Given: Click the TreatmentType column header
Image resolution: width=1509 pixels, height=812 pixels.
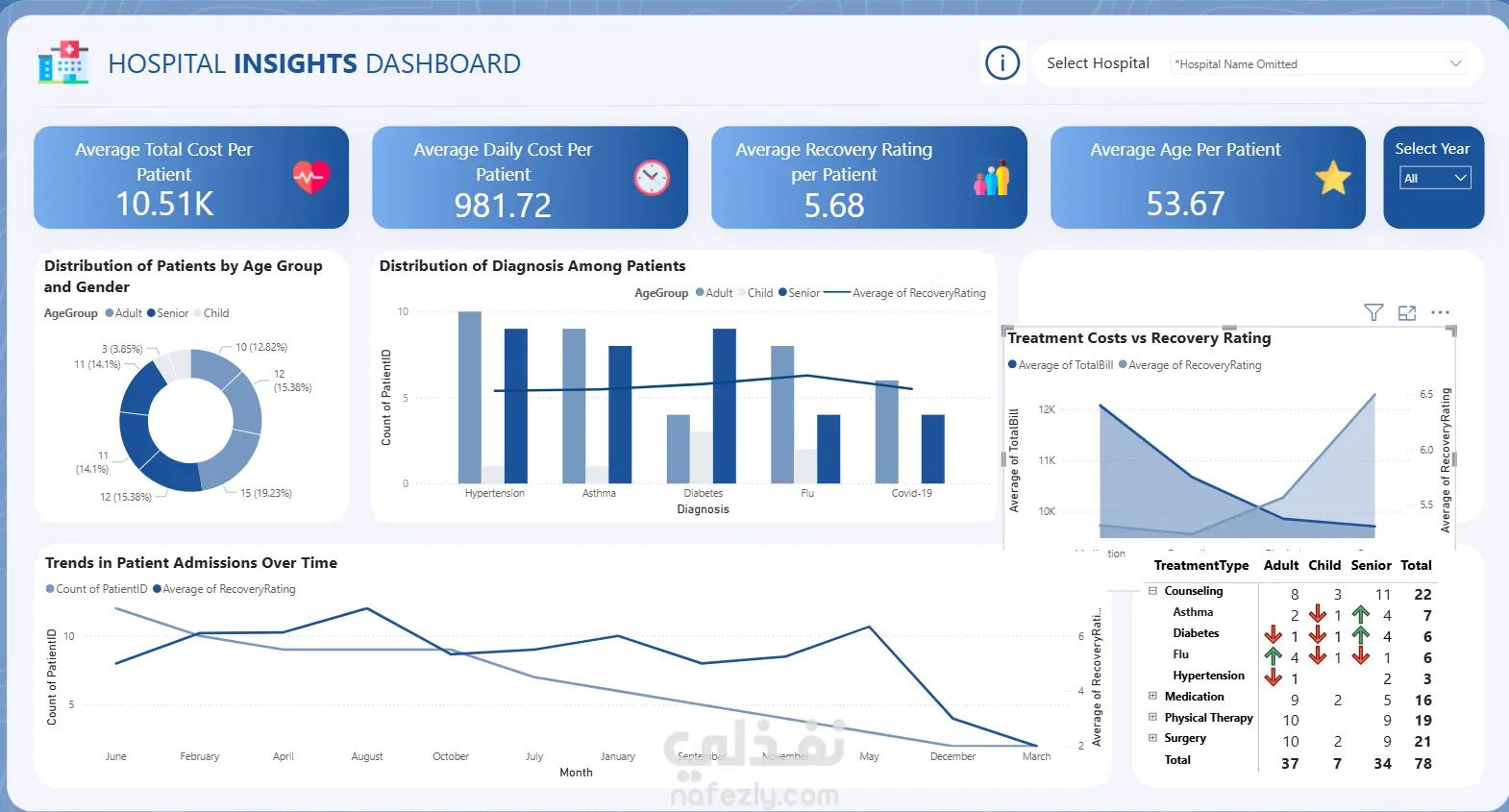Looking at the screenshot, I should 1201,565.
